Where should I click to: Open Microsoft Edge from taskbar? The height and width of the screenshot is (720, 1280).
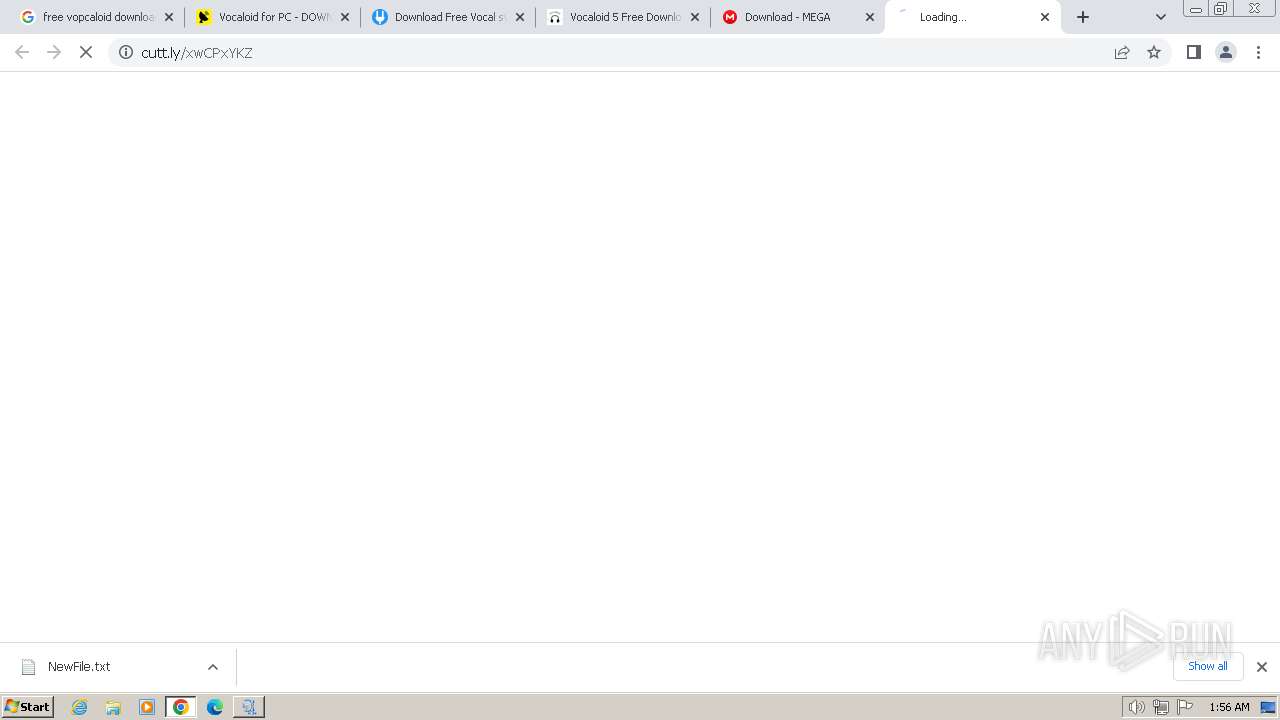point(215,707)
